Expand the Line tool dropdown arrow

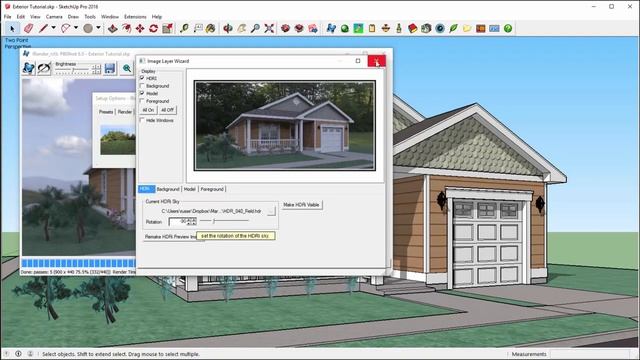(x=53, y=28)
